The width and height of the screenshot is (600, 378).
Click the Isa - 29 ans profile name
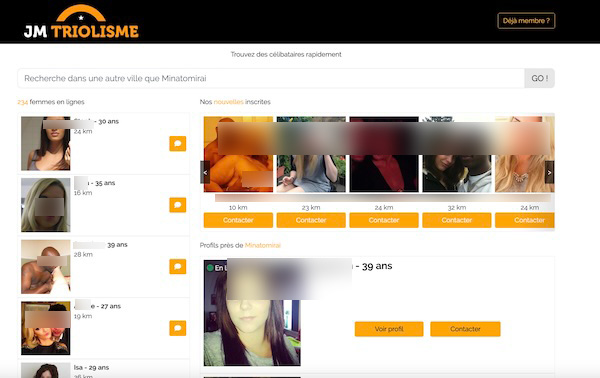[x=91, y=367]
